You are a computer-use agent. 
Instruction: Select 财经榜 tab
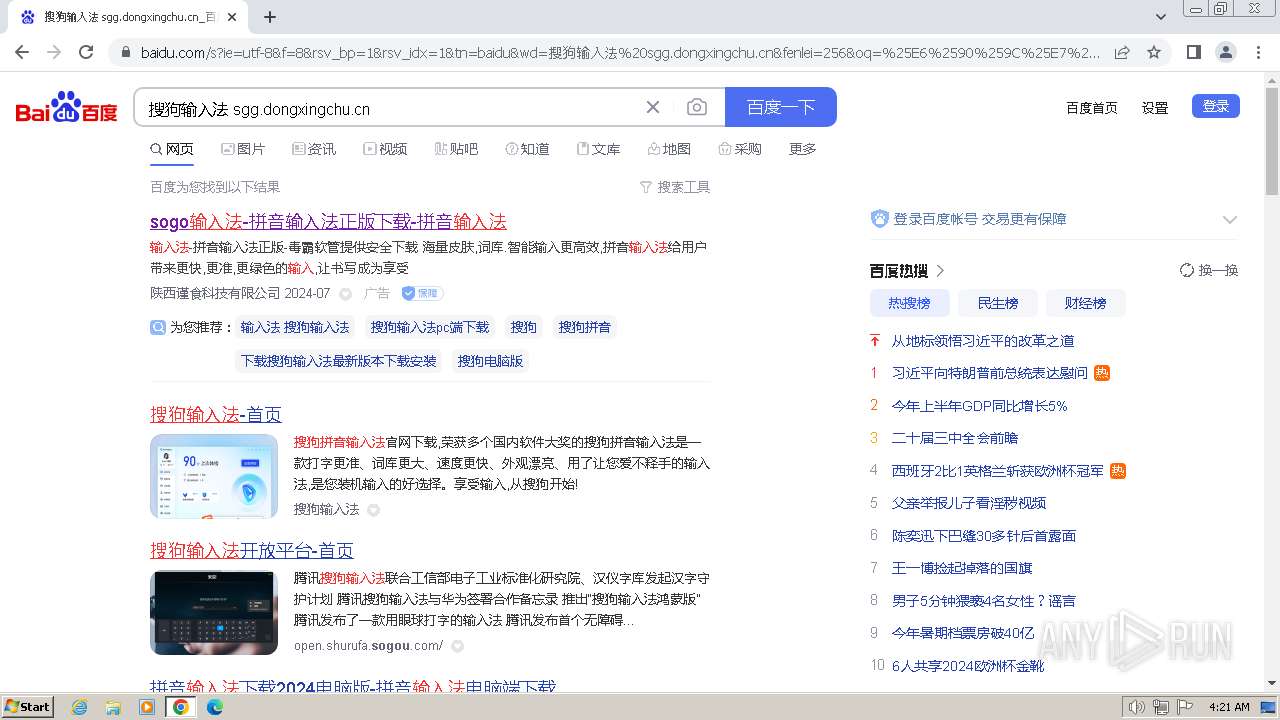[x=1085, y=303]
